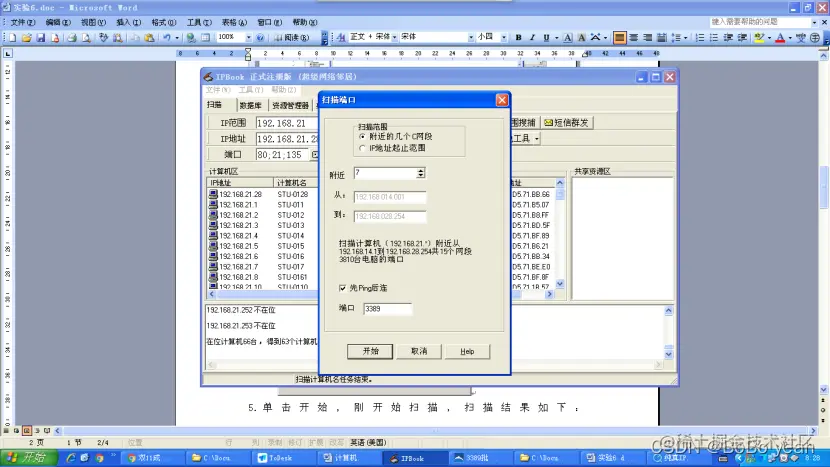Screen dimensions: 830x467
Task: Click the 短信群发 button in IPBook
Action: pos(566,122)
